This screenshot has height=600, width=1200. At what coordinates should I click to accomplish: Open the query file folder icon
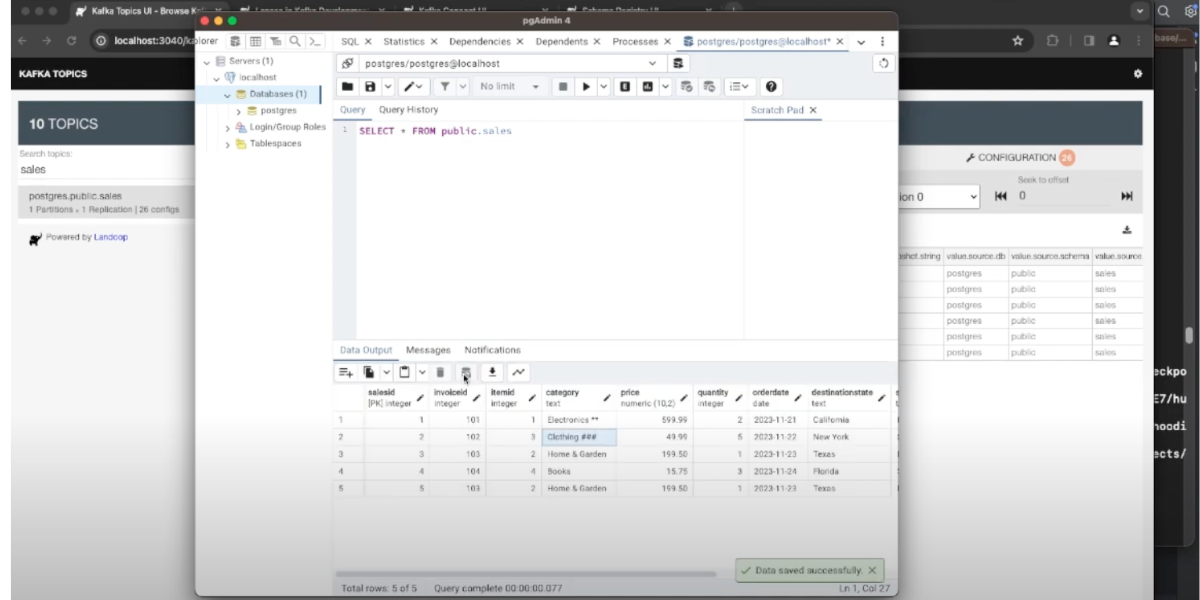pyautogui.click(x=347, y=87)
